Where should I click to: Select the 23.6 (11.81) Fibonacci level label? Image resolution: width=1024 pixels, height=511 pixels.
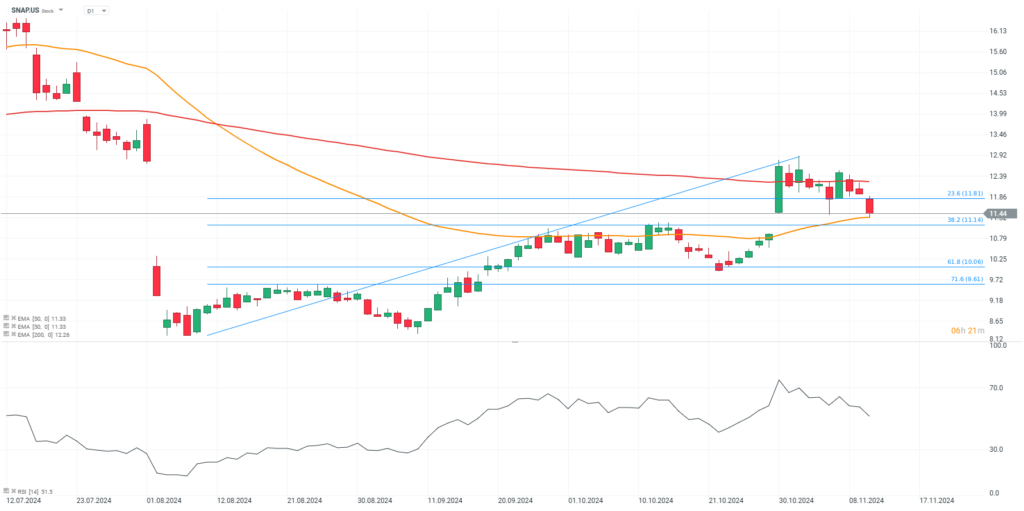(x=965, y=193)
